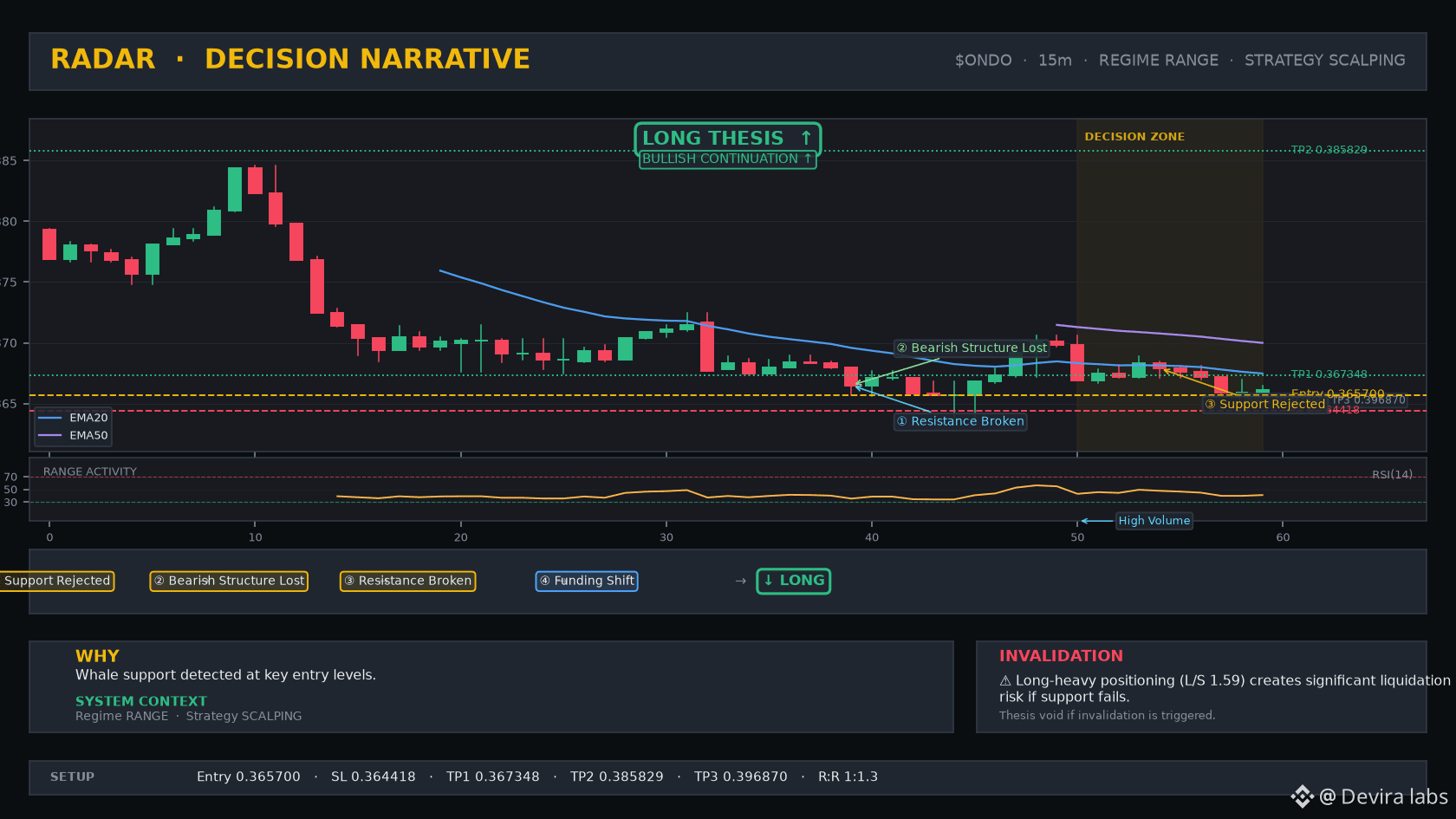Click the INVALIDATION heading
1456x819 pixels.
click(1061, 656)
